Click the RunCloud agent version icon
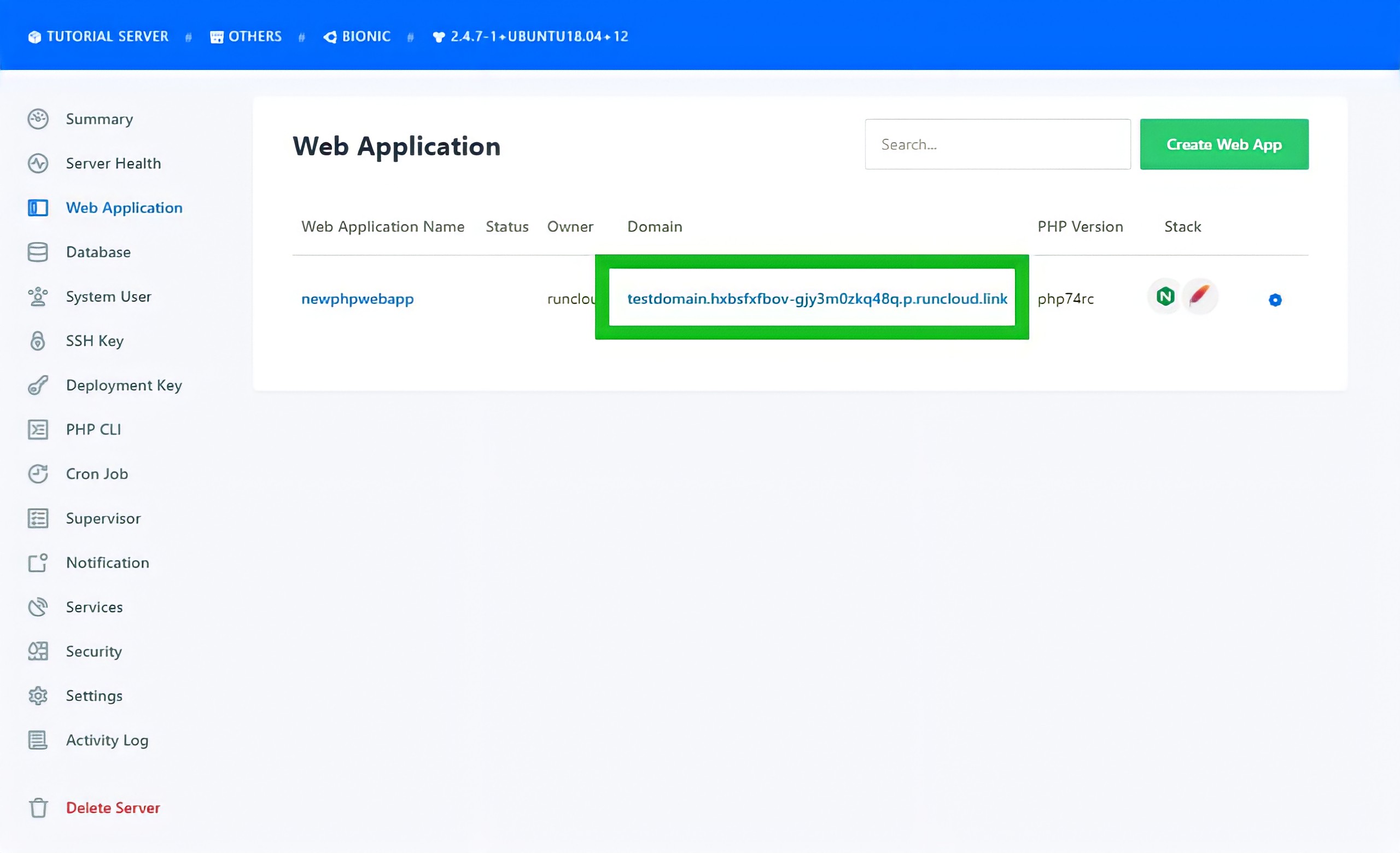 point(439,37)
